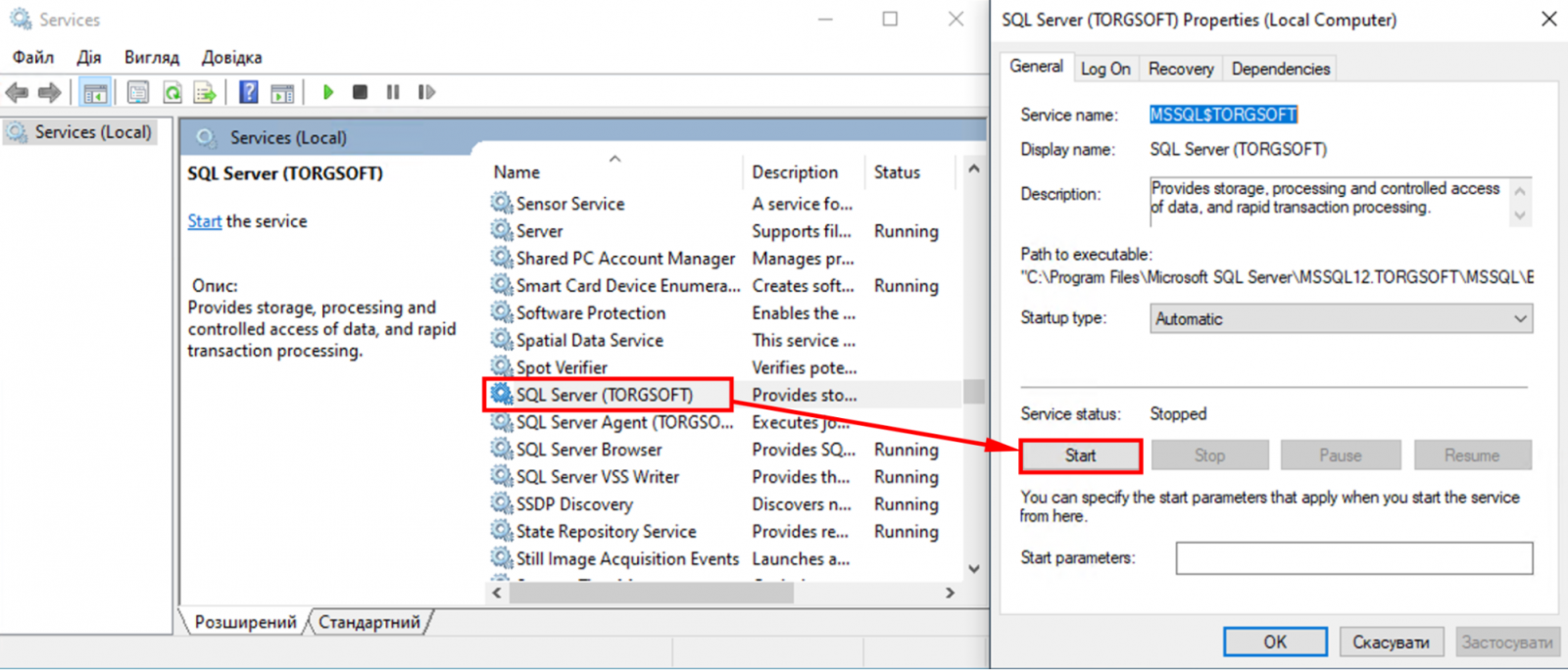
Task: Click the gear icon of Sensor Service
Action: [502, 203]
